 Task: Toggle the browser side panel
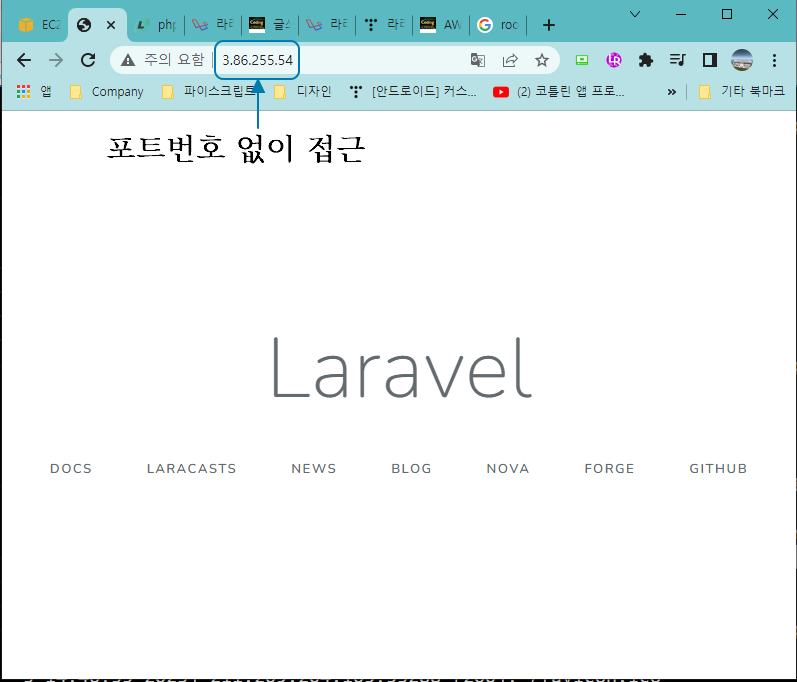710,60
